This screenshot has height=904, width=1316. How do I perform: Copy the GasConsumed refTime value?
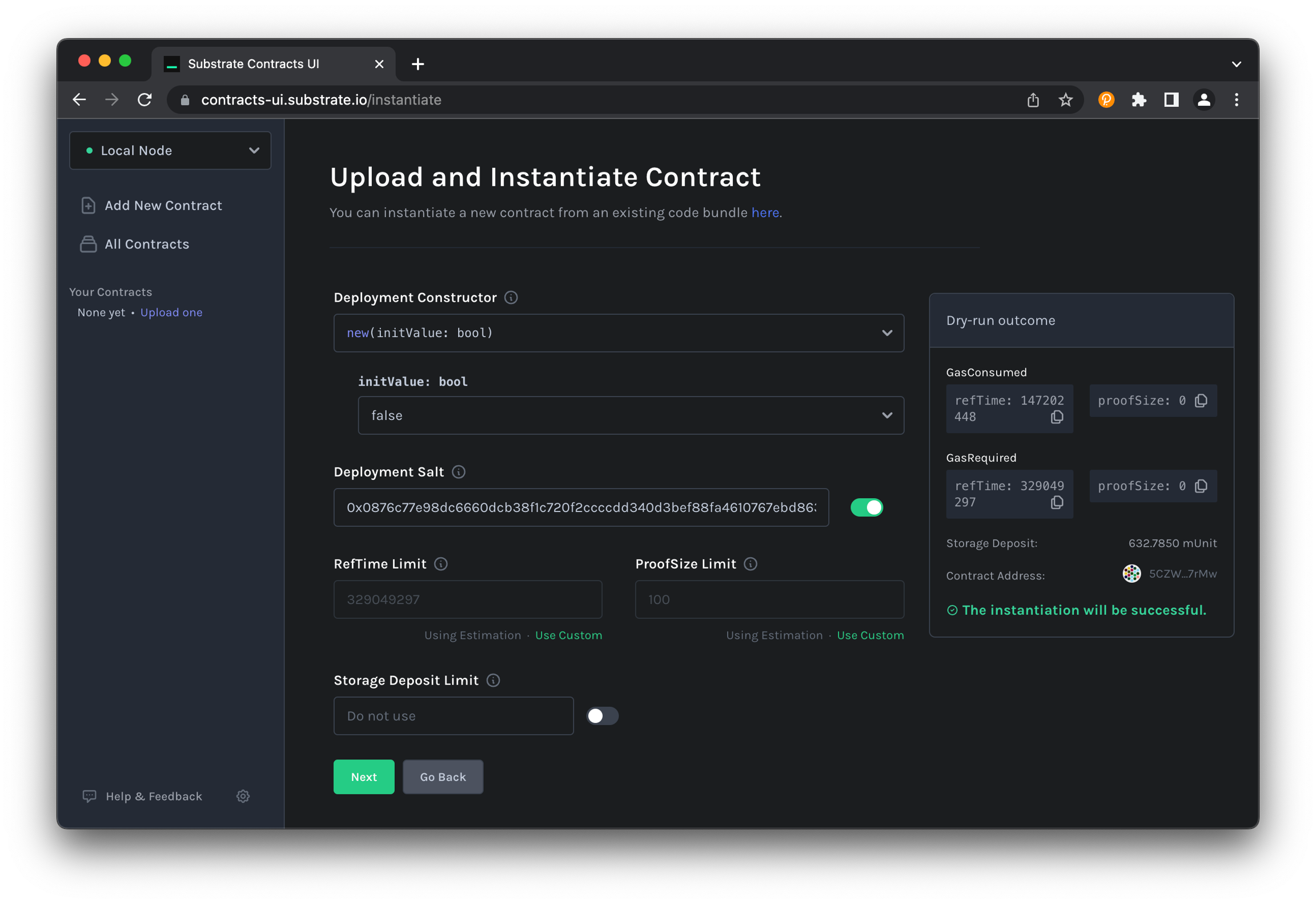(1056, 417)
